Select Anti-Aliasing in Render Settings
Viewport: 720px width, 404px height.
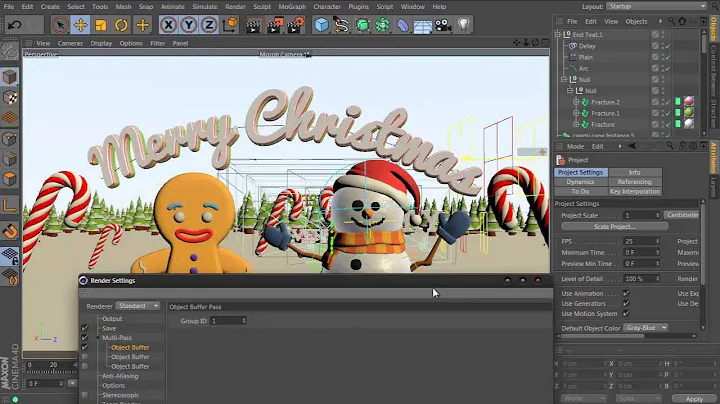point(120,376)
